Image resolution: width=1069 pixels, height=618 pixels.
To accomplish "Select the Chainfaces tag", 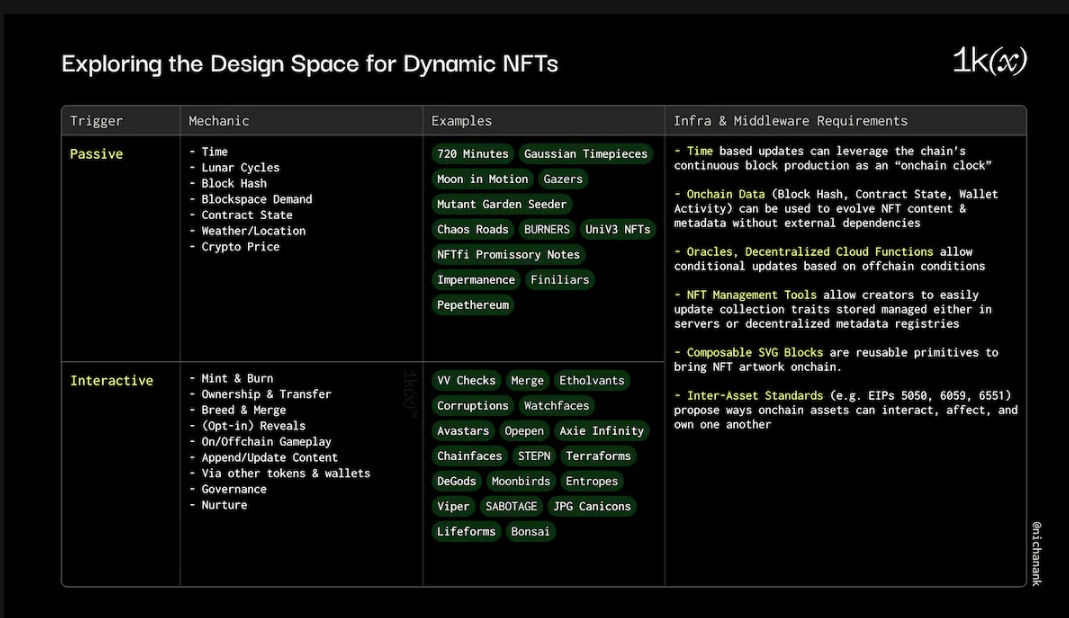I will point(470,456).
